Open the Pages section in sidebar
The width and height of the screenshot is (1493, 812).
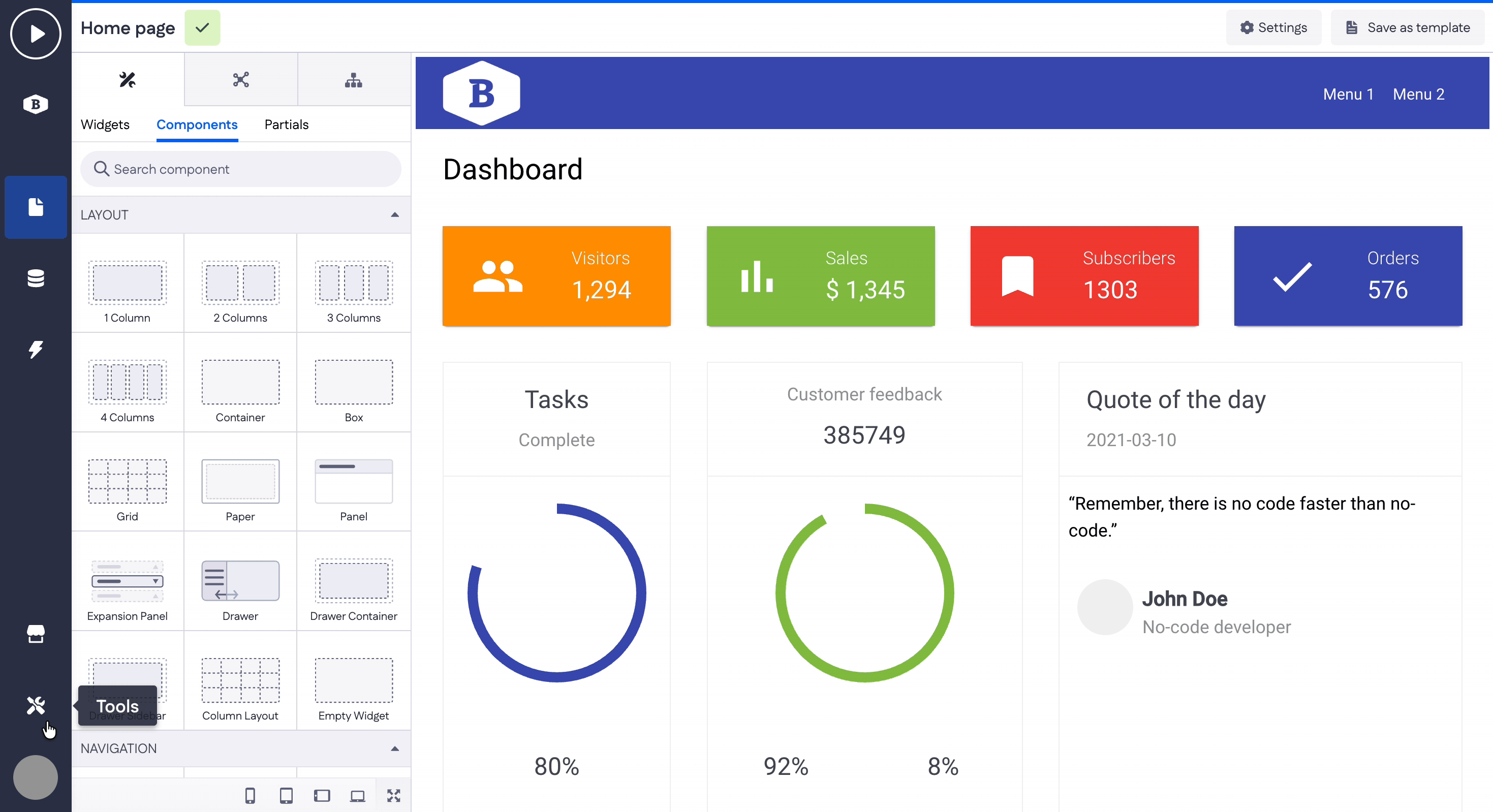click(x=36, y=207)
